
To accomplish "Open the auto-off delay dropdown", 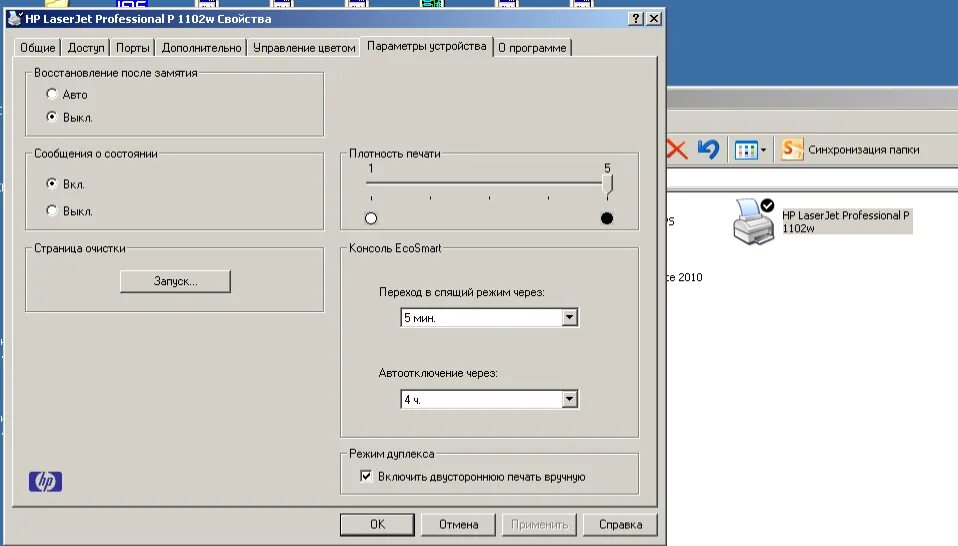I will click(569, 399).
